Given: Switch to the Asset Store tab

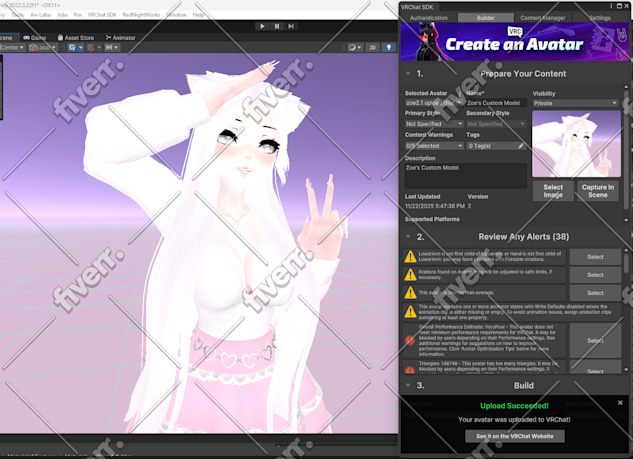Looking at the screenshot, I should (x=75, y=38).
